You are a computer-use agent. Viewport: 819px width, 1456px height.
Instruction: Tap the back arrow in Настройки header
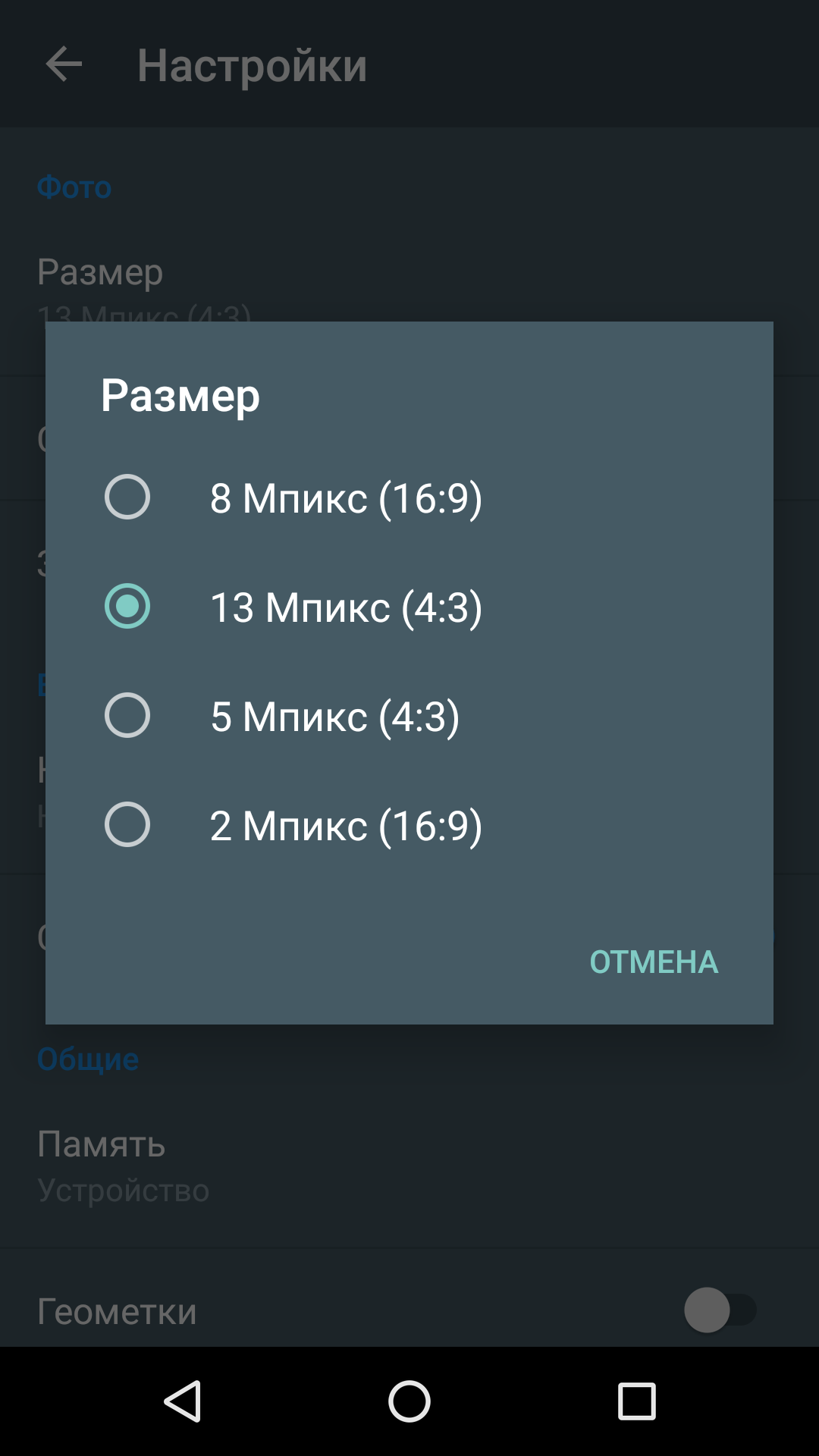(x=64, y=64)
